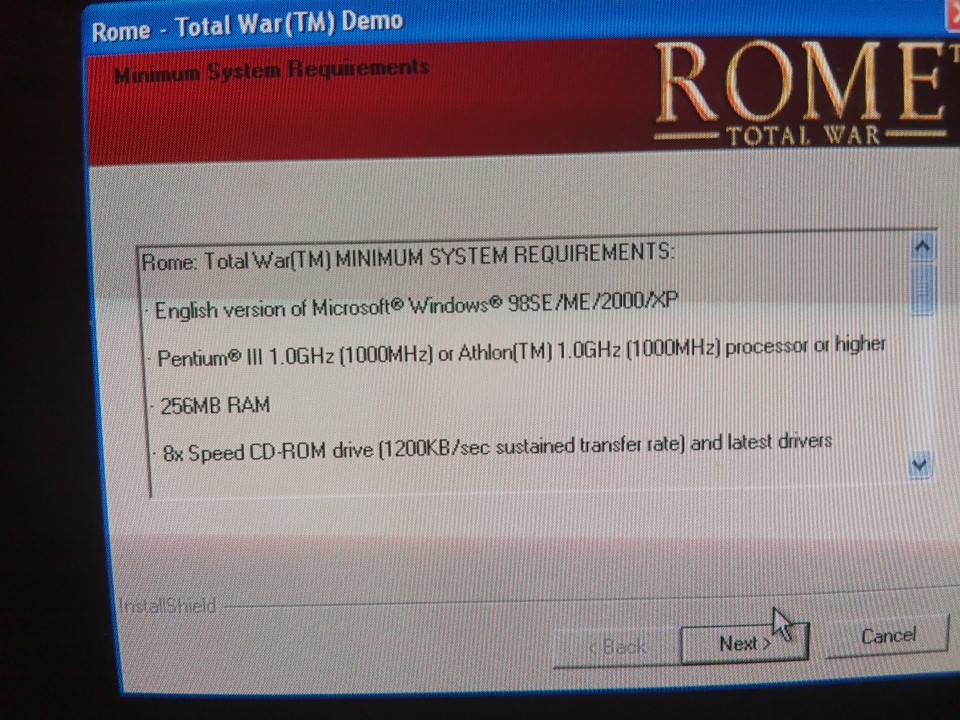Select the 'MINIMUM SYSTEM REQUIREMENTS:' line
960x720 pixels.
(x=408, y=257)
